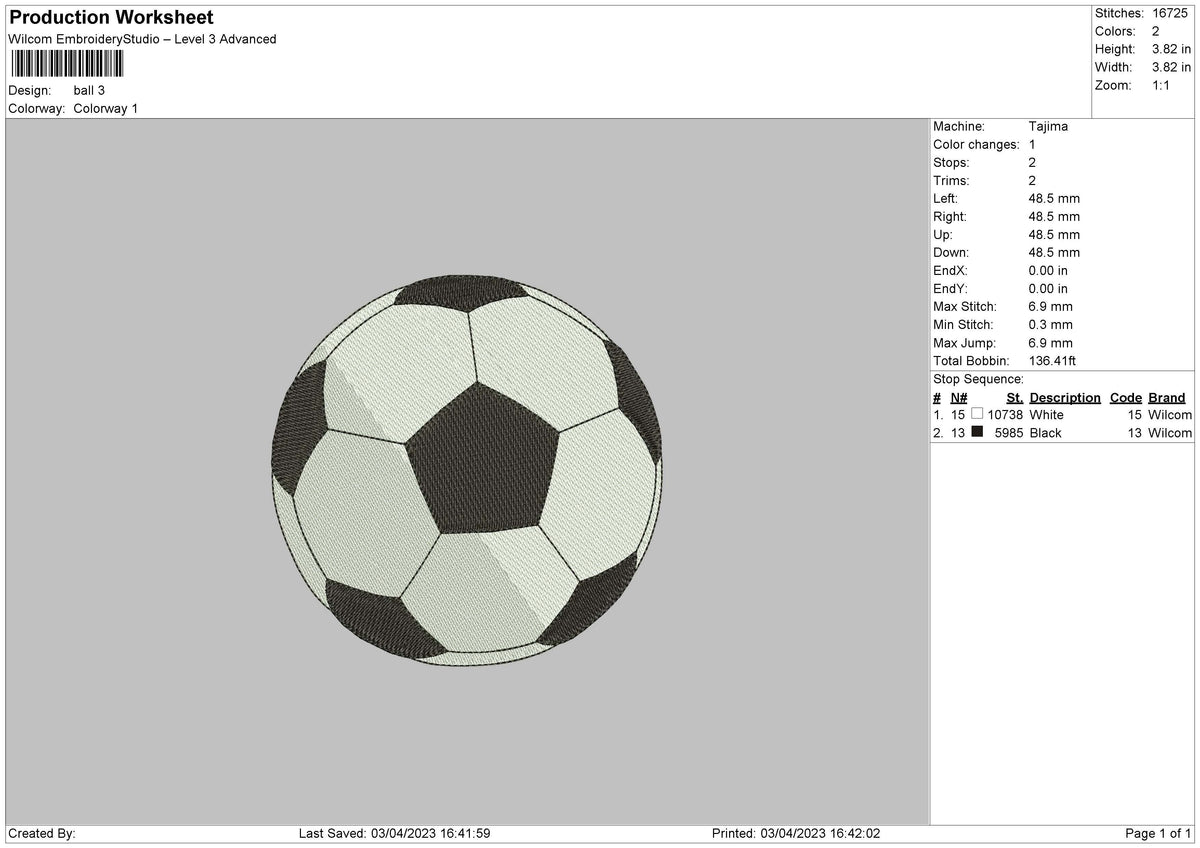Click the 'Description' column header
Viewport: 1200px width, 848px height.
(1065, 397)
